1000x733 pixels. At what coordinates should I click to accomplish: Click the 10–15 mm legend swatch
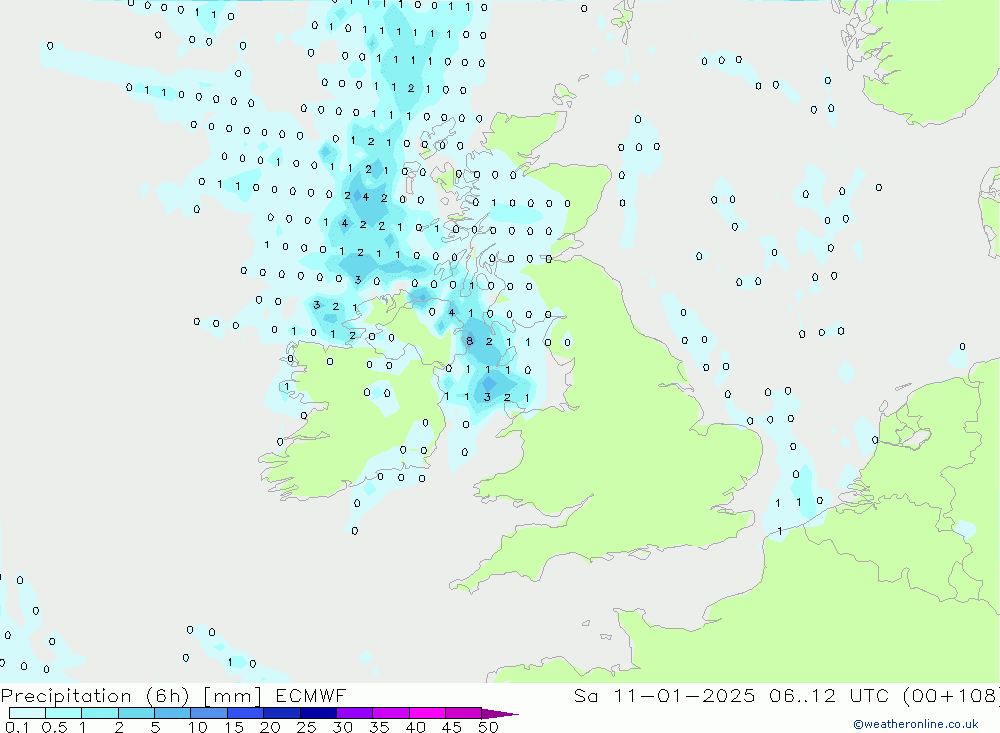click(x=209, y=713)
